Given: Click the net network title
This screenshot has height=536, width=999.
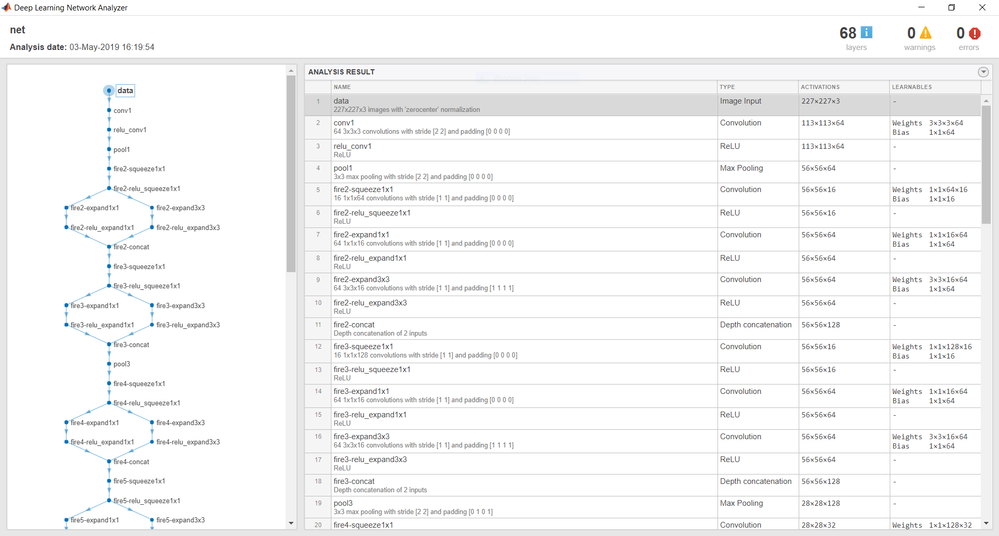Looking at the screenshot, I should pyautogui.click(x=18, y=30).
